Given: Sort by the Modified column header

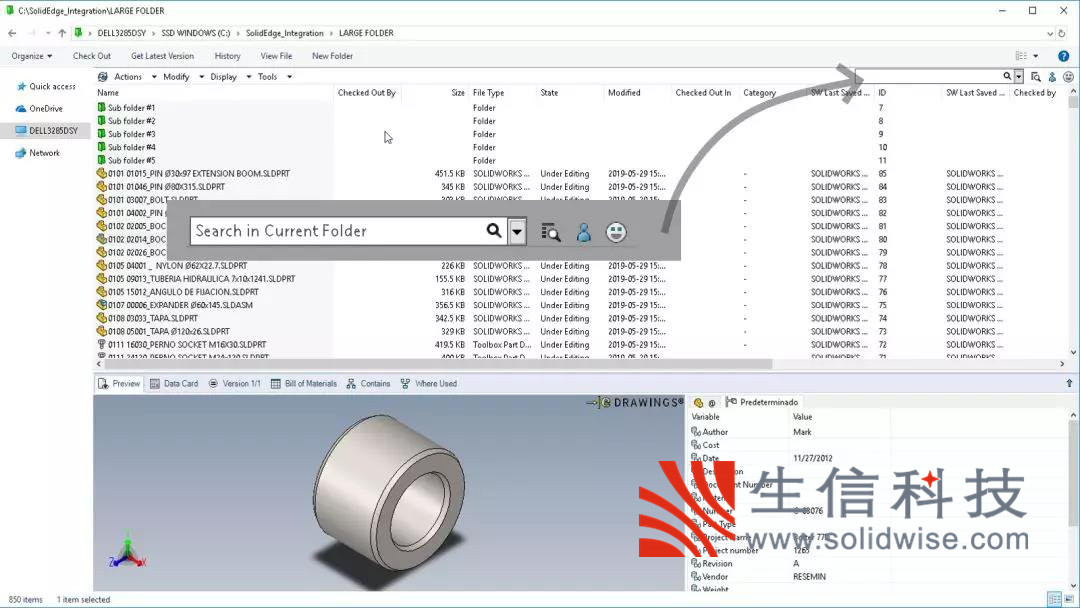Looking at the screenshot, I should (x=624, y=92).
